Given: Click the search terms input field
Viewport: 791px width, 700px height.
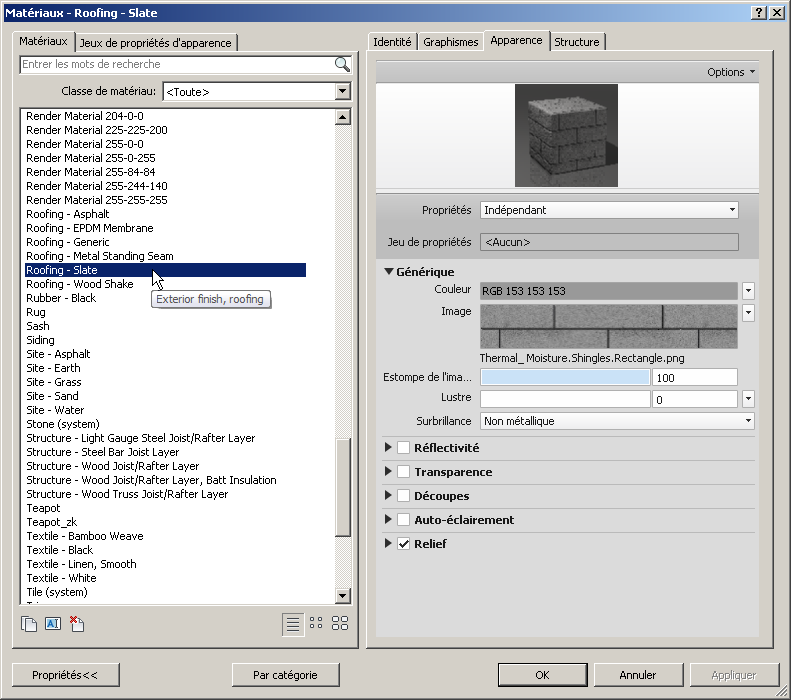Looking at the screenshot, I should point(178,65).
